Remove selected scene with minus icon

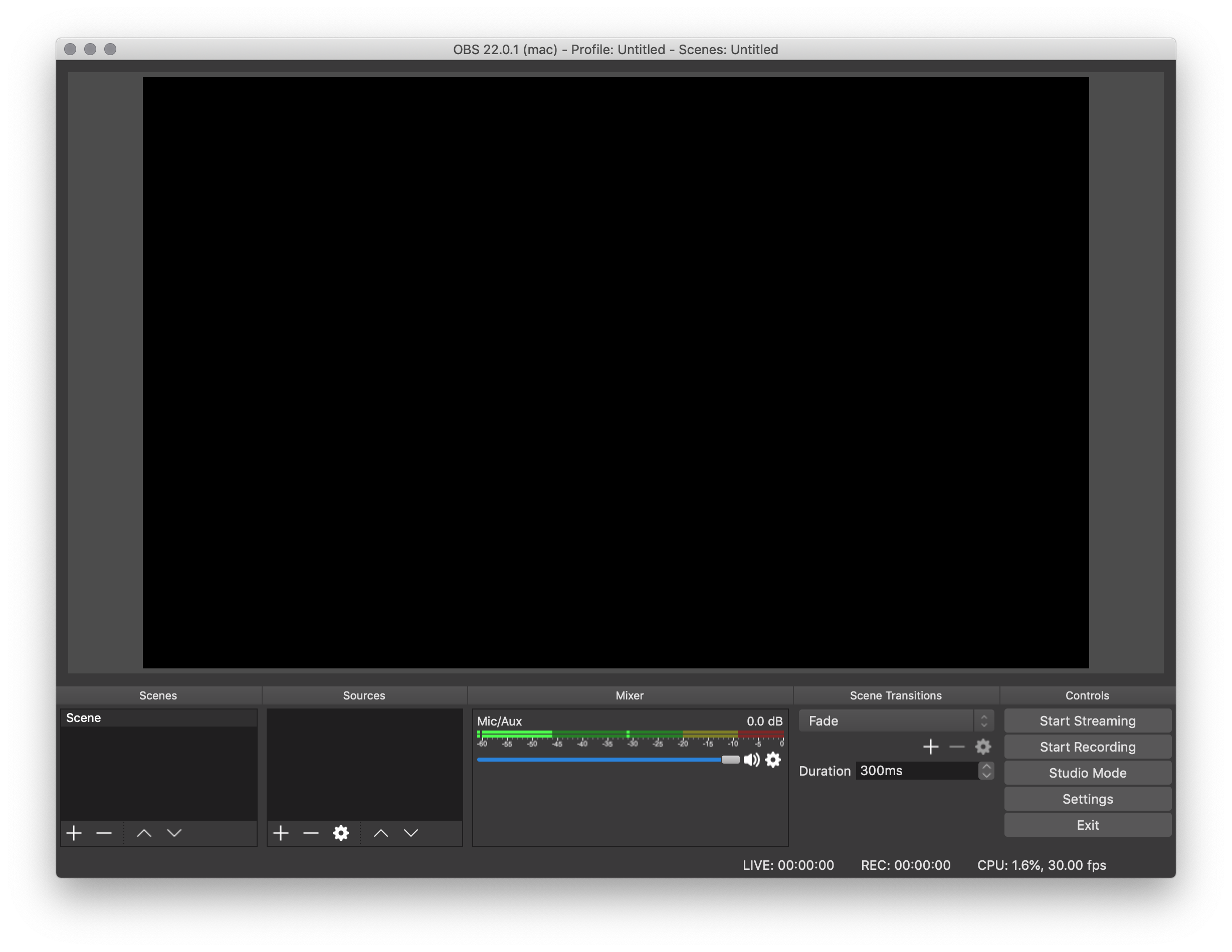[104, 833]
